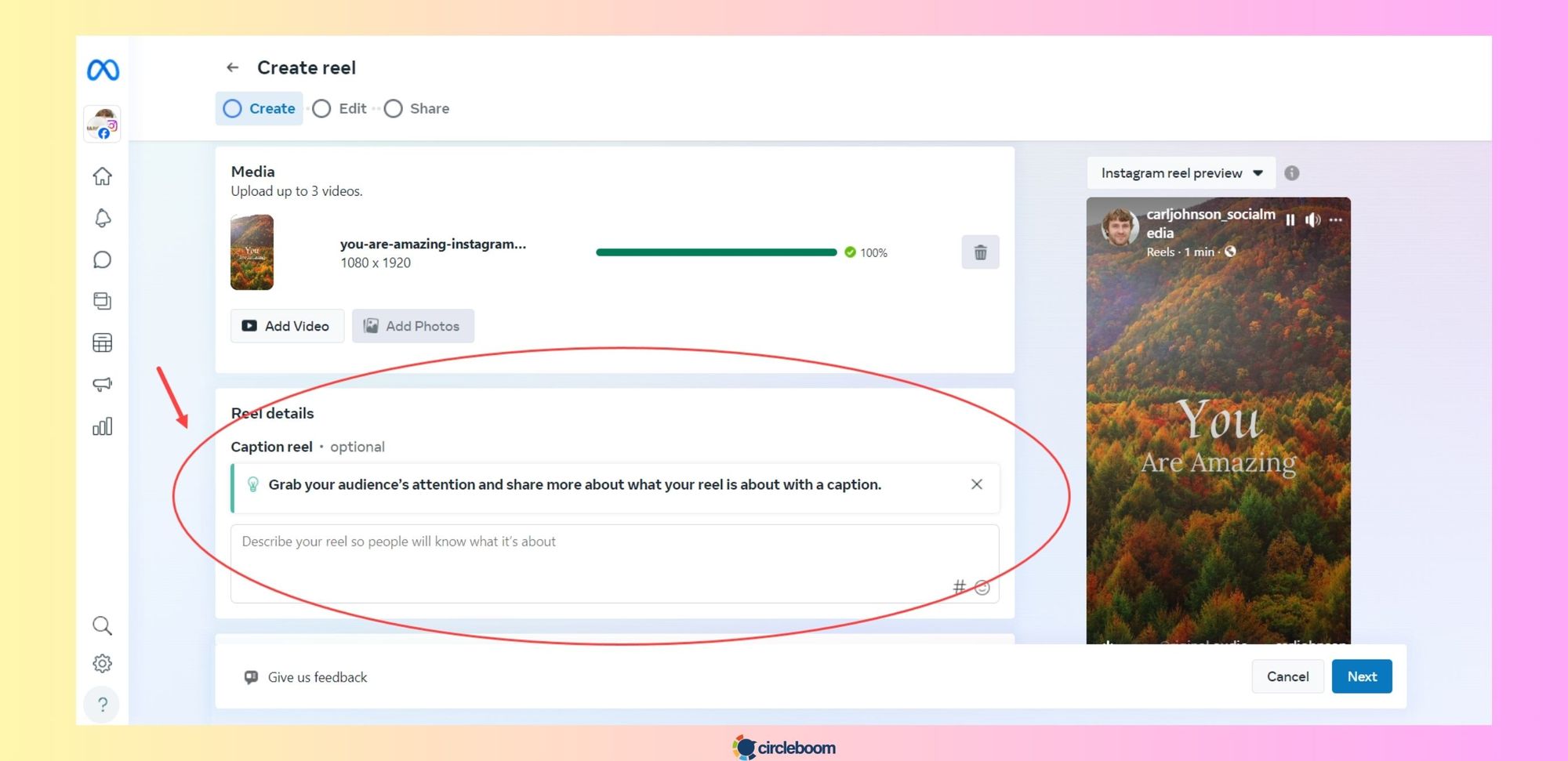Viewport: 1568px width, 761px height.
Task: Open Notifications bell in sidebar
Action: point(103,218)
